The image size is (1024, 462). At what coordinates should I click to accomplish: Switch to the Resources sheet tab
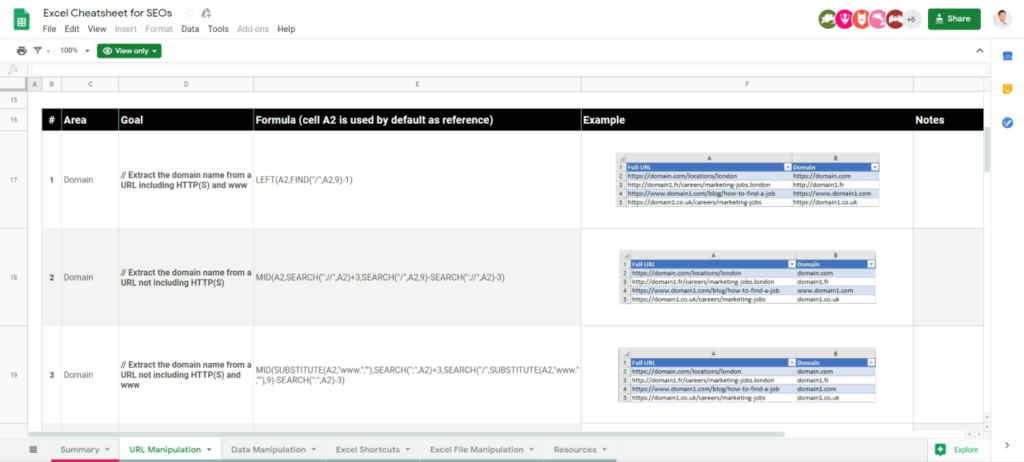(575, 450)
